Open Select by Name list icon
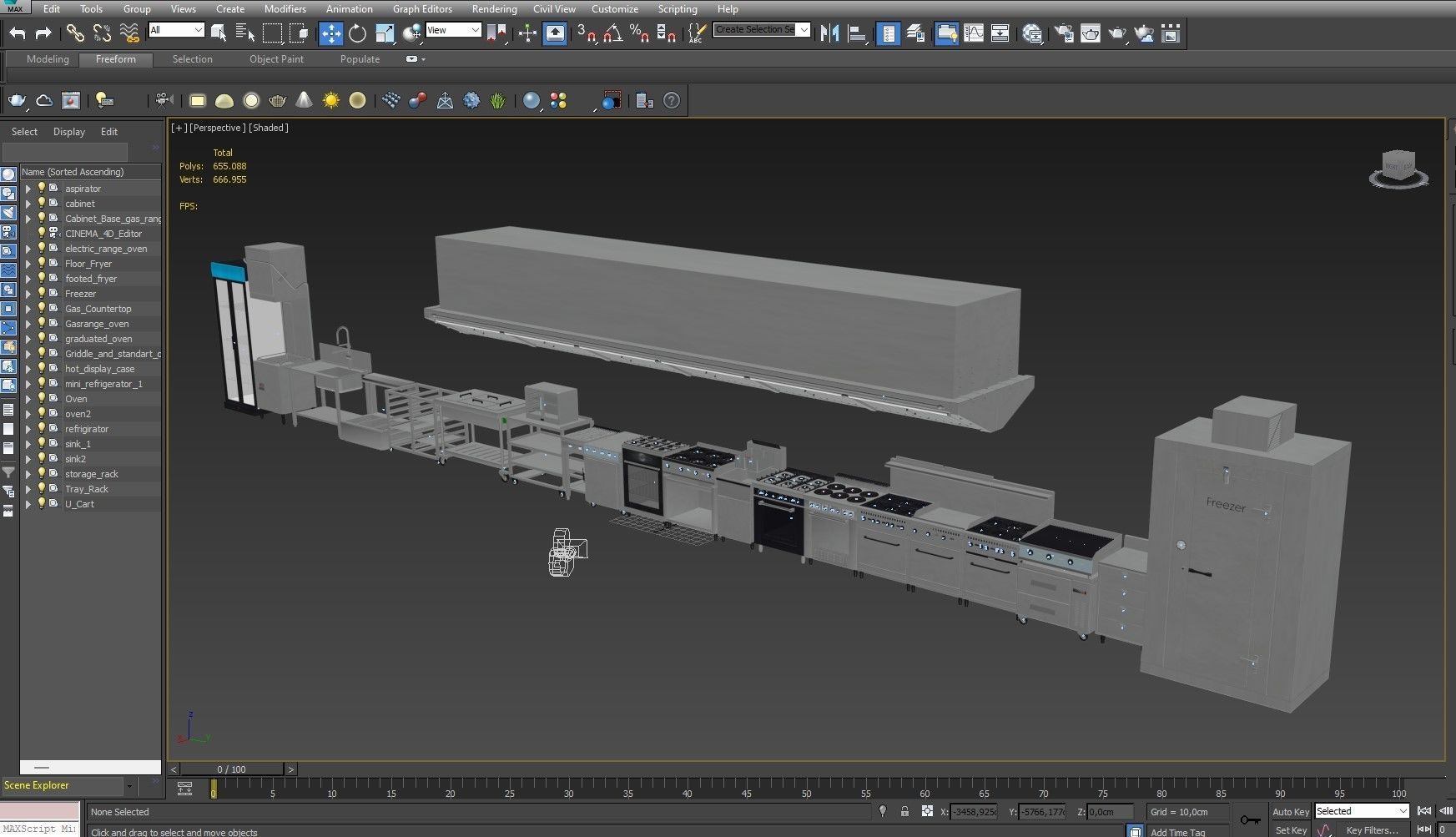The width and height of the screenshot is (1456, 837). pyautogui.click(x=245, y=33)
